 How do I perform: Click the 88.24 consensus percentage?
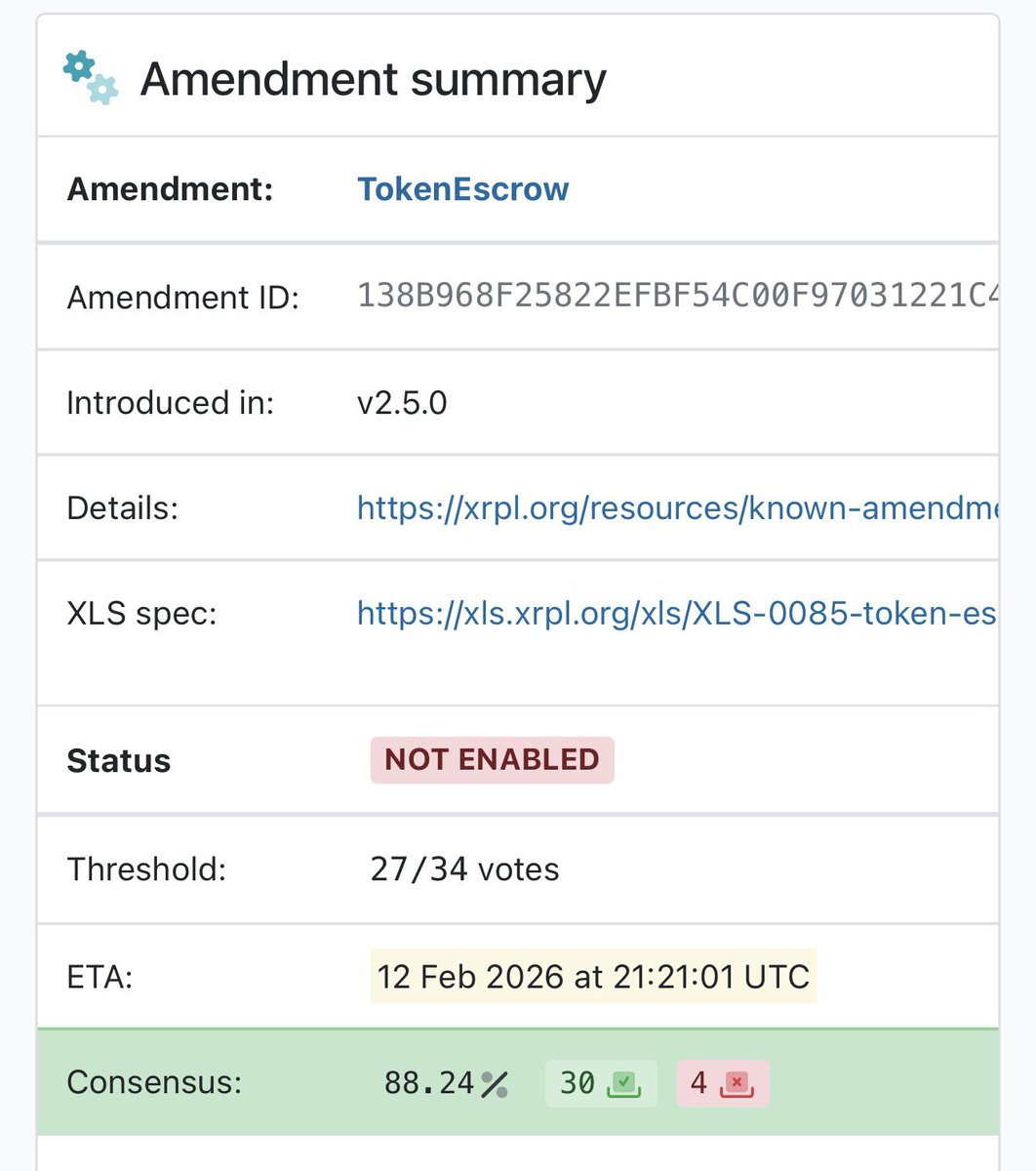tap(429, 1083)
